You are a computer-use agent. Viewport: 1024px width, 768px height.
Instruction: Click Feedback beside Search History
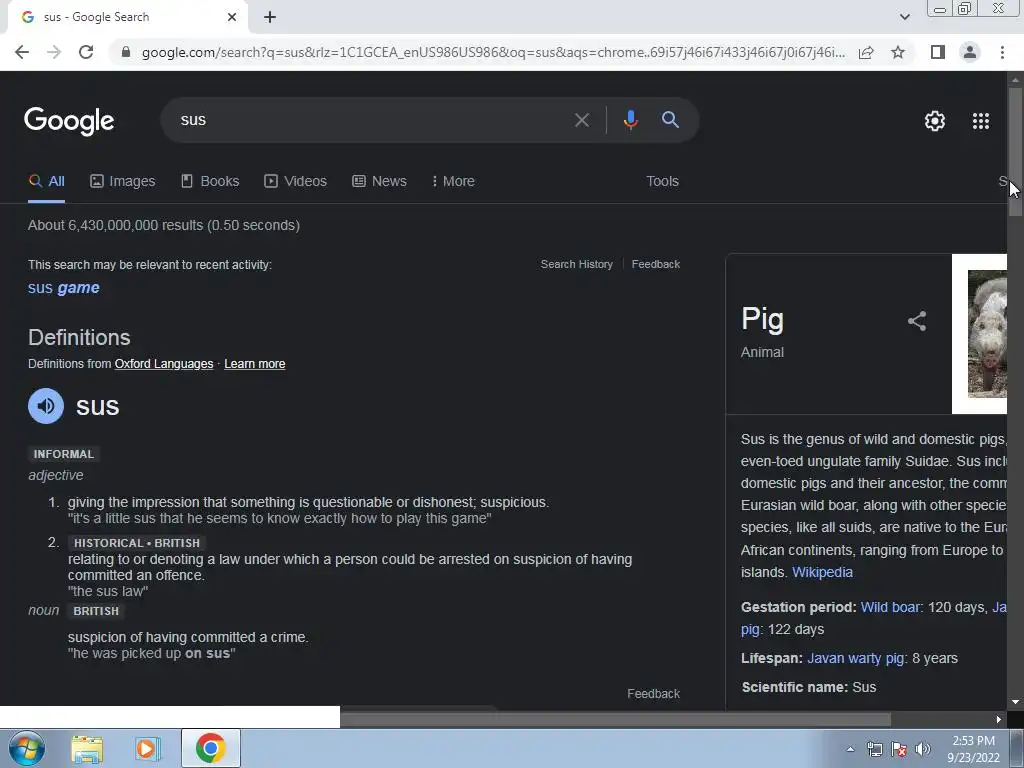656,264
